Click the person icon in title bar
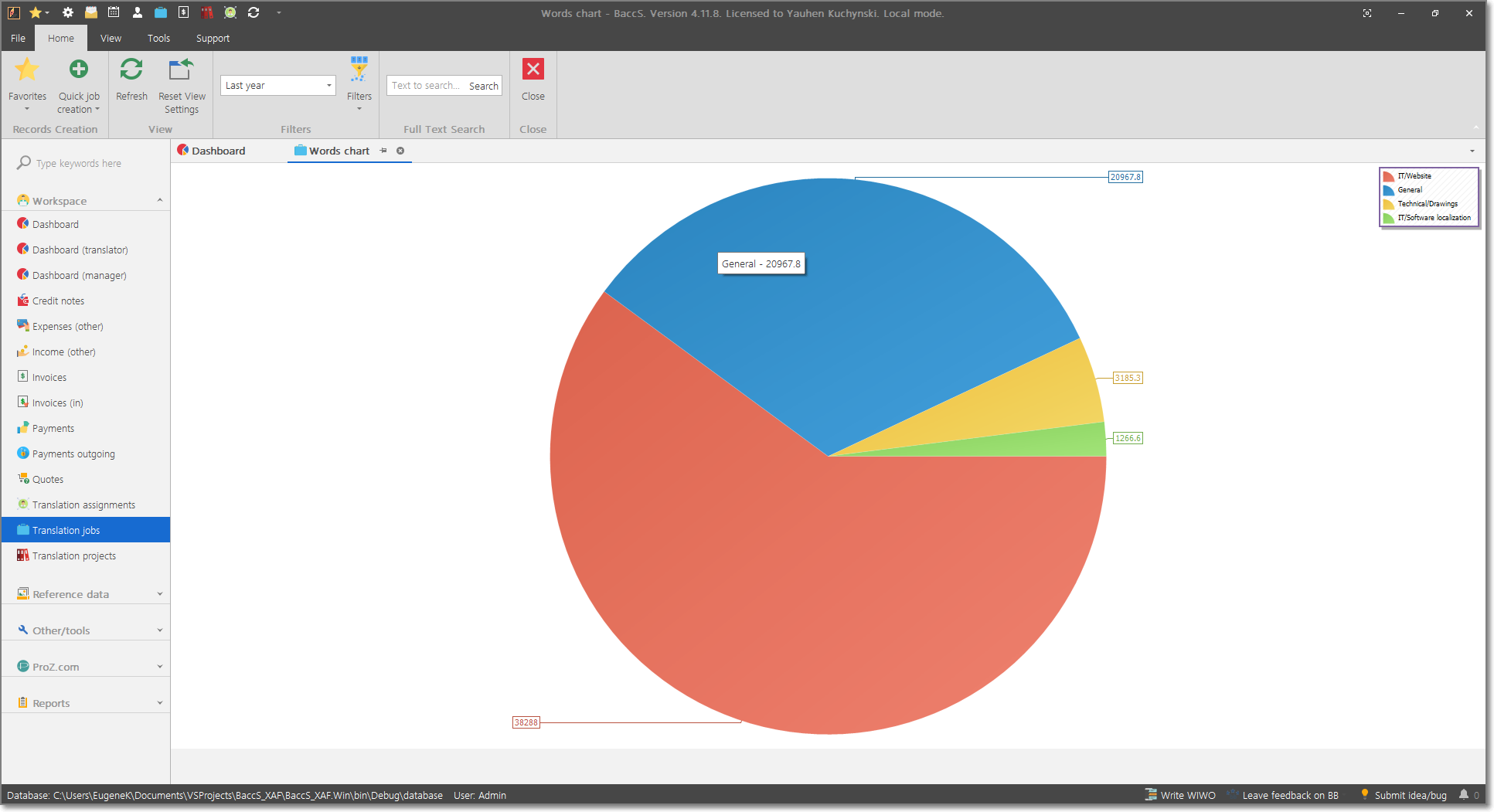The image size is (1494, 812). coord(137,12)
